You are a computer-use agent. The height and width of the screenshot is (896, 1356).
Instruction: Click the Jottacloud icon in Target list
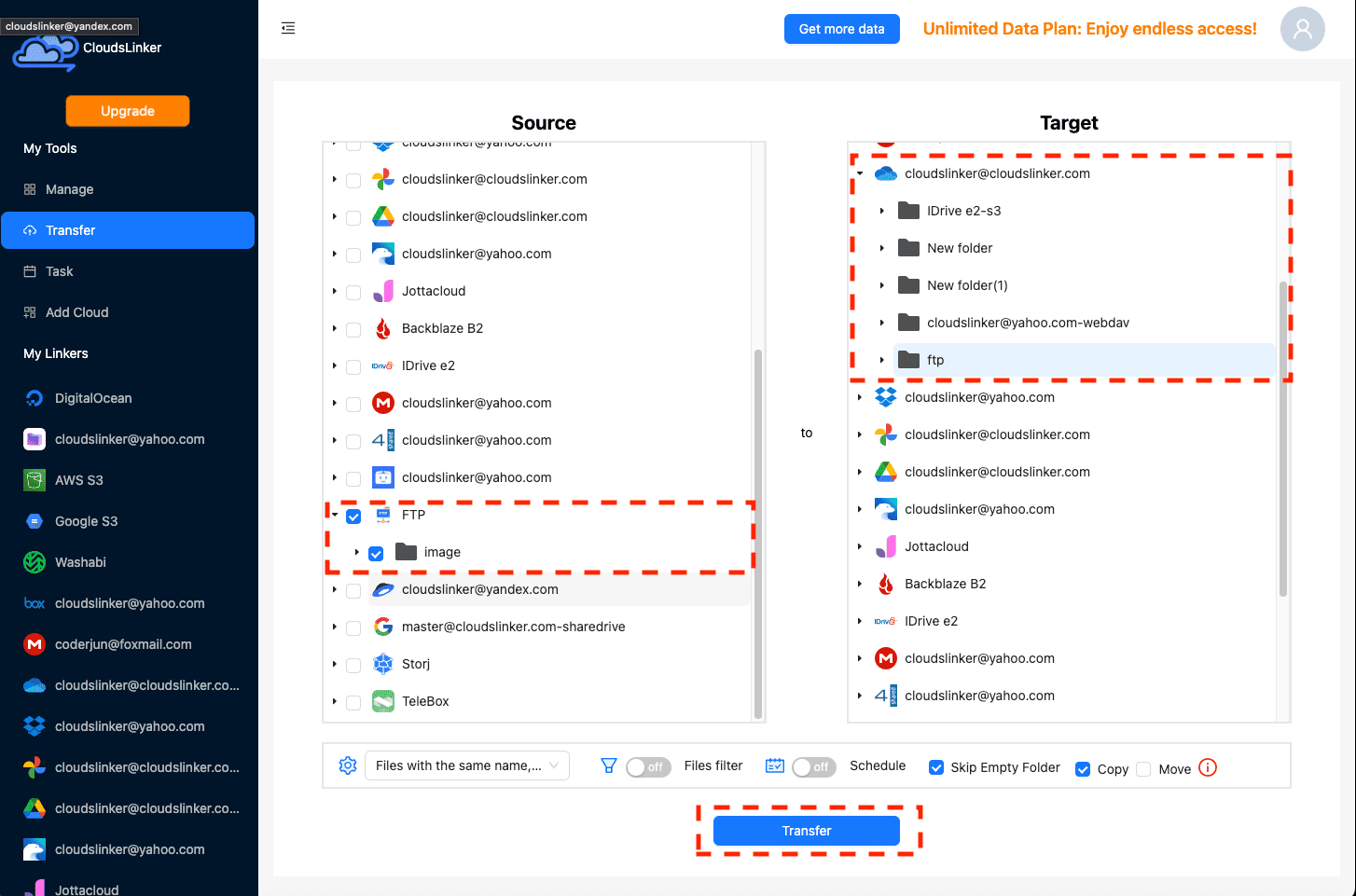(x=886, y=546)
